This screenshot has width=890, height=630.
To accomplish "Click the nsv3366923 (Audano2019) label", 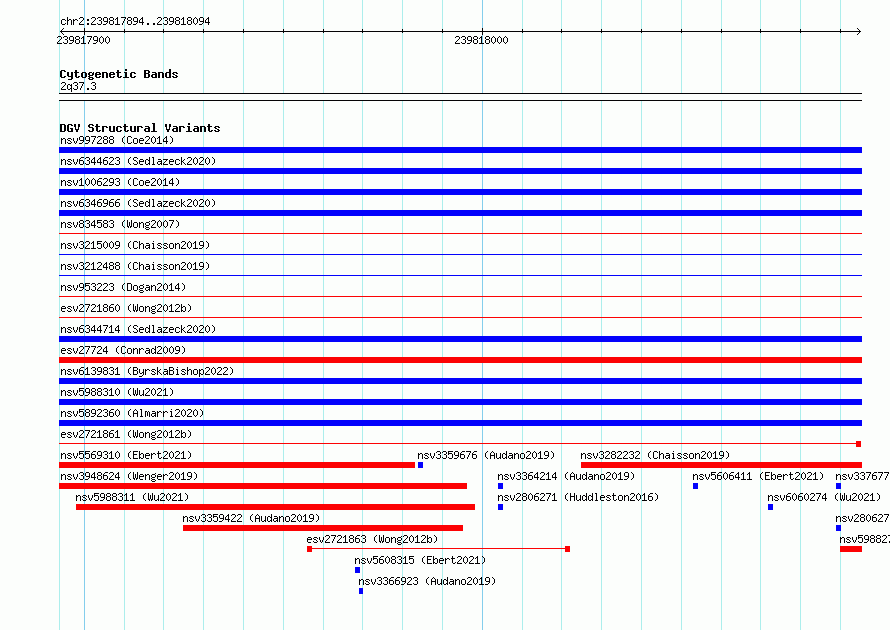I will coord(427,581).
